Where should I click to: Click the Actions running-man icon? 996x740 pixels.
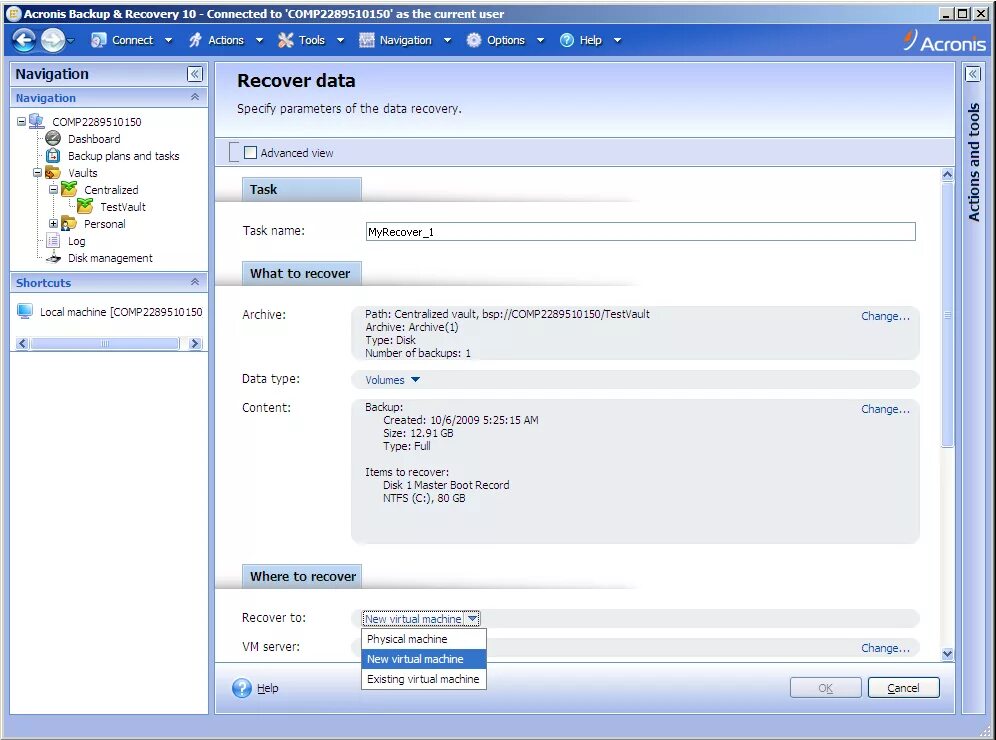click(x=196, y=40)
